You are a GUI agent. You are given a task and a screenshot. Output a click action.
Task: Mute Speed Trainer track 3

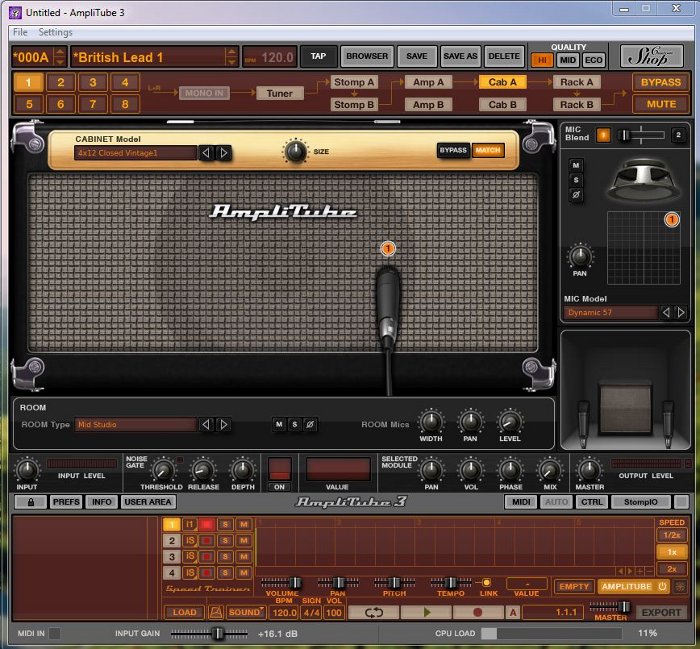[244, 557]
